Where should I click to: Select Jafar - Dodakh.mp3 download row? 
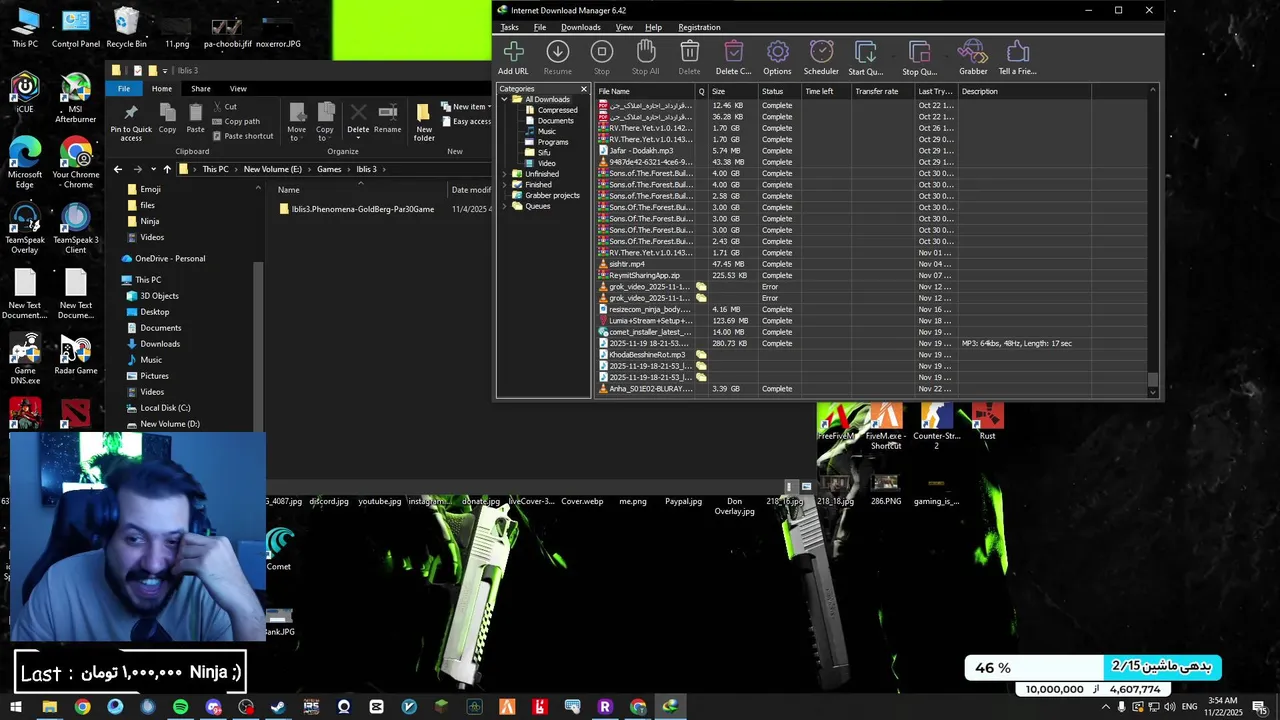coord(873,150)
